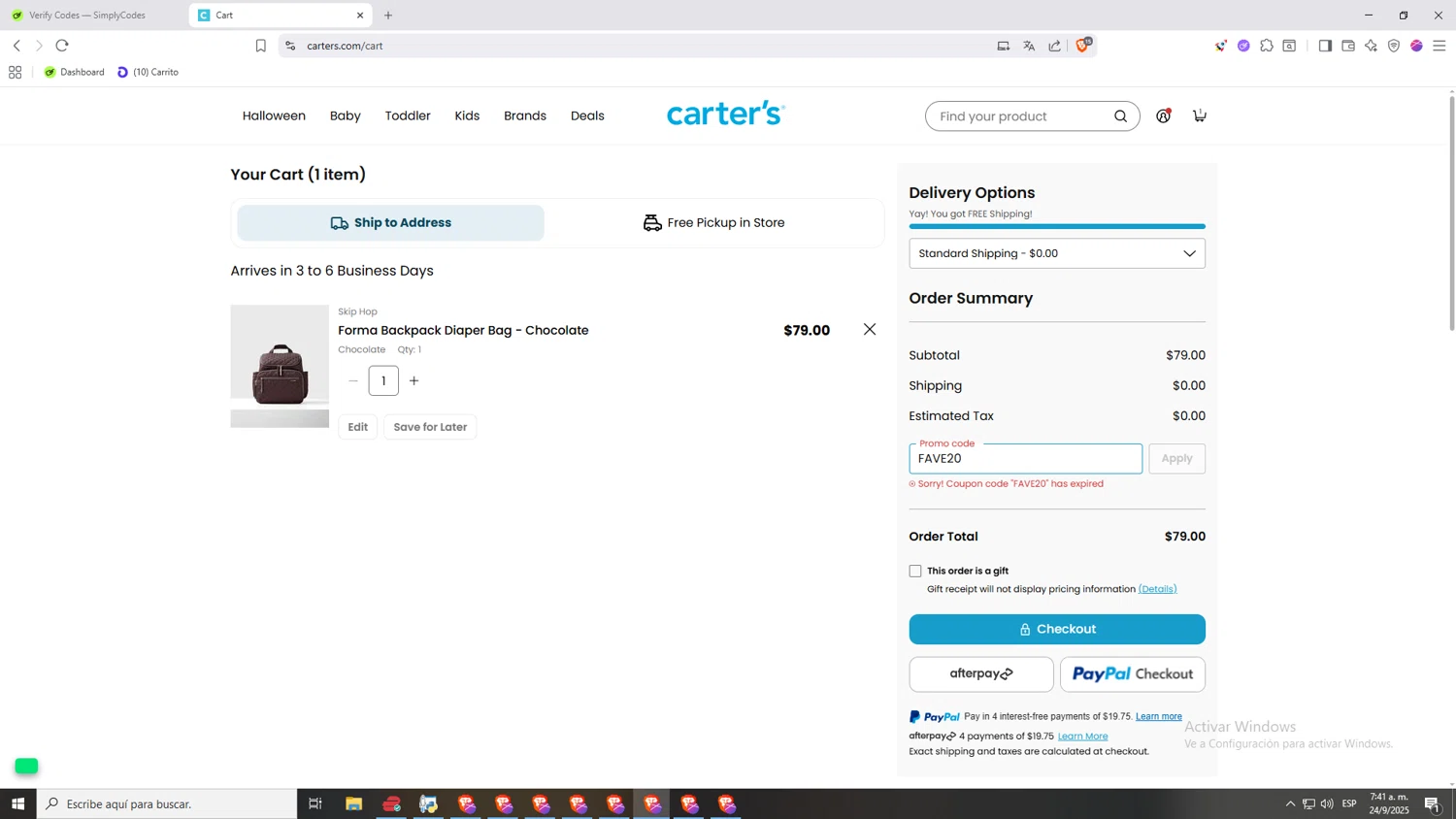
Task: Click the translate page icon
Action: tap(1029, 46)
